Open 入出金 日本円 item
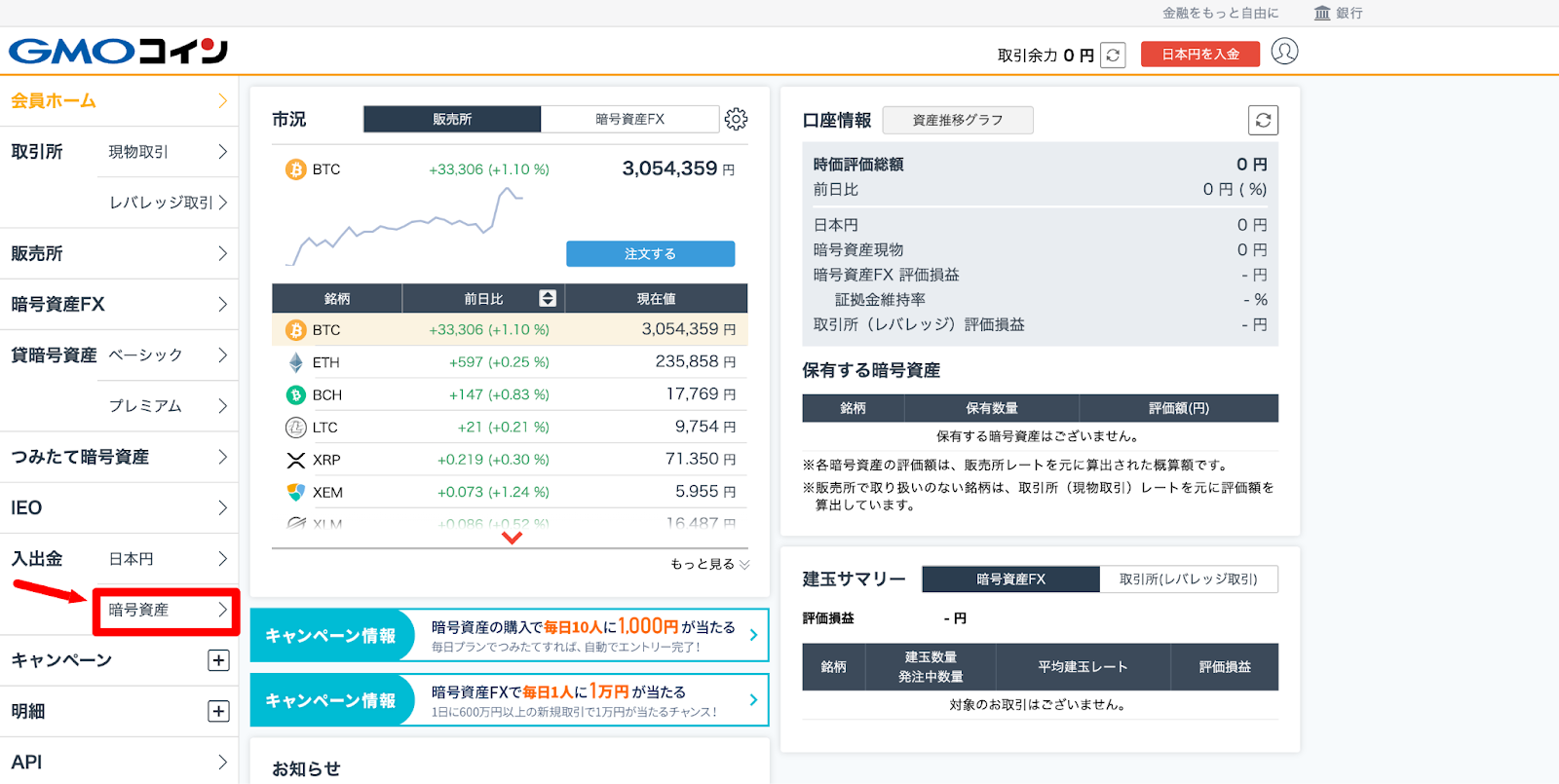This screenshot has width=1559, height=784. 168,559
